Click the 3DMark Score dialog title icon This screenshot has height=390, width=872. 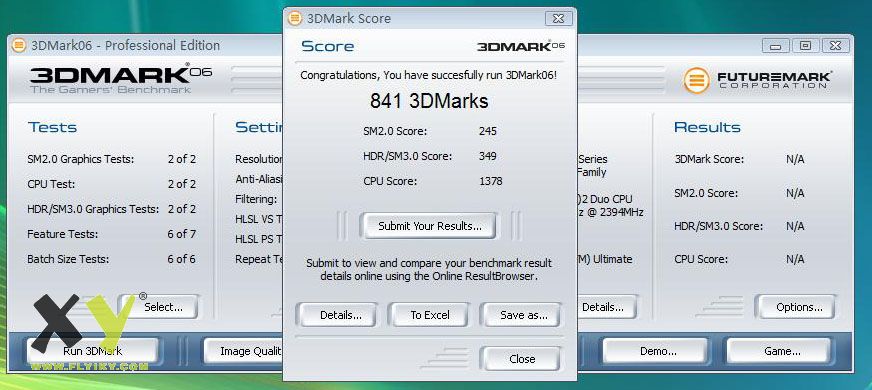tap(295, 18)
